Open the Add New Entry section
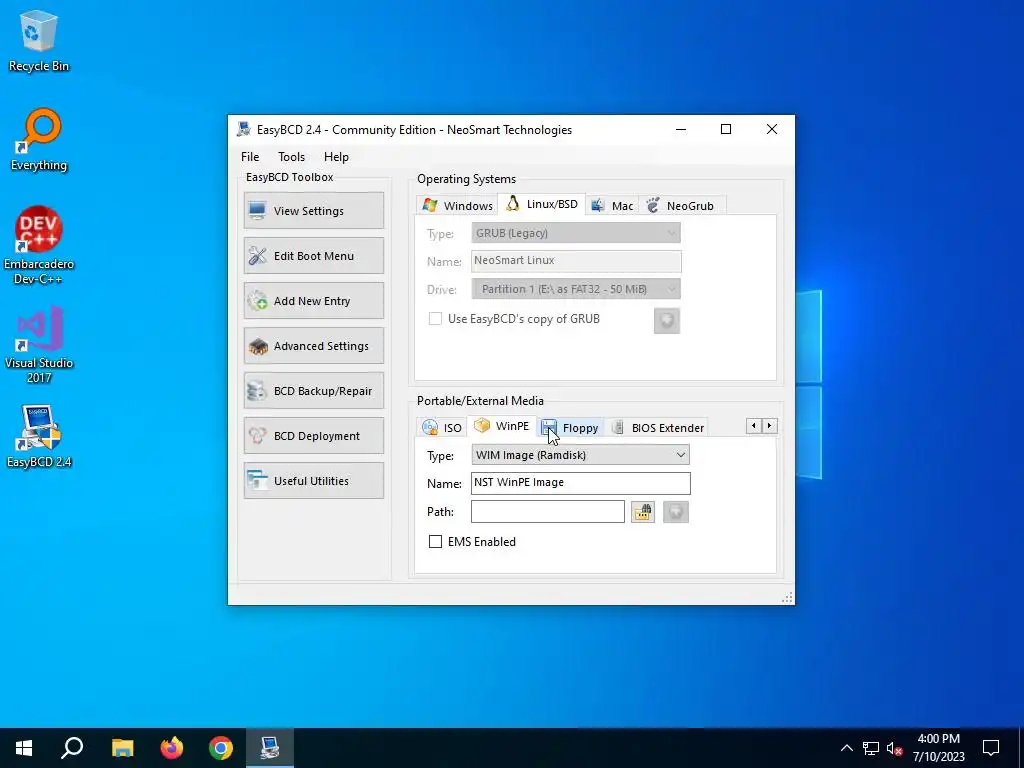Viewport: 1024px width, 768px height. tap(313, 300)
